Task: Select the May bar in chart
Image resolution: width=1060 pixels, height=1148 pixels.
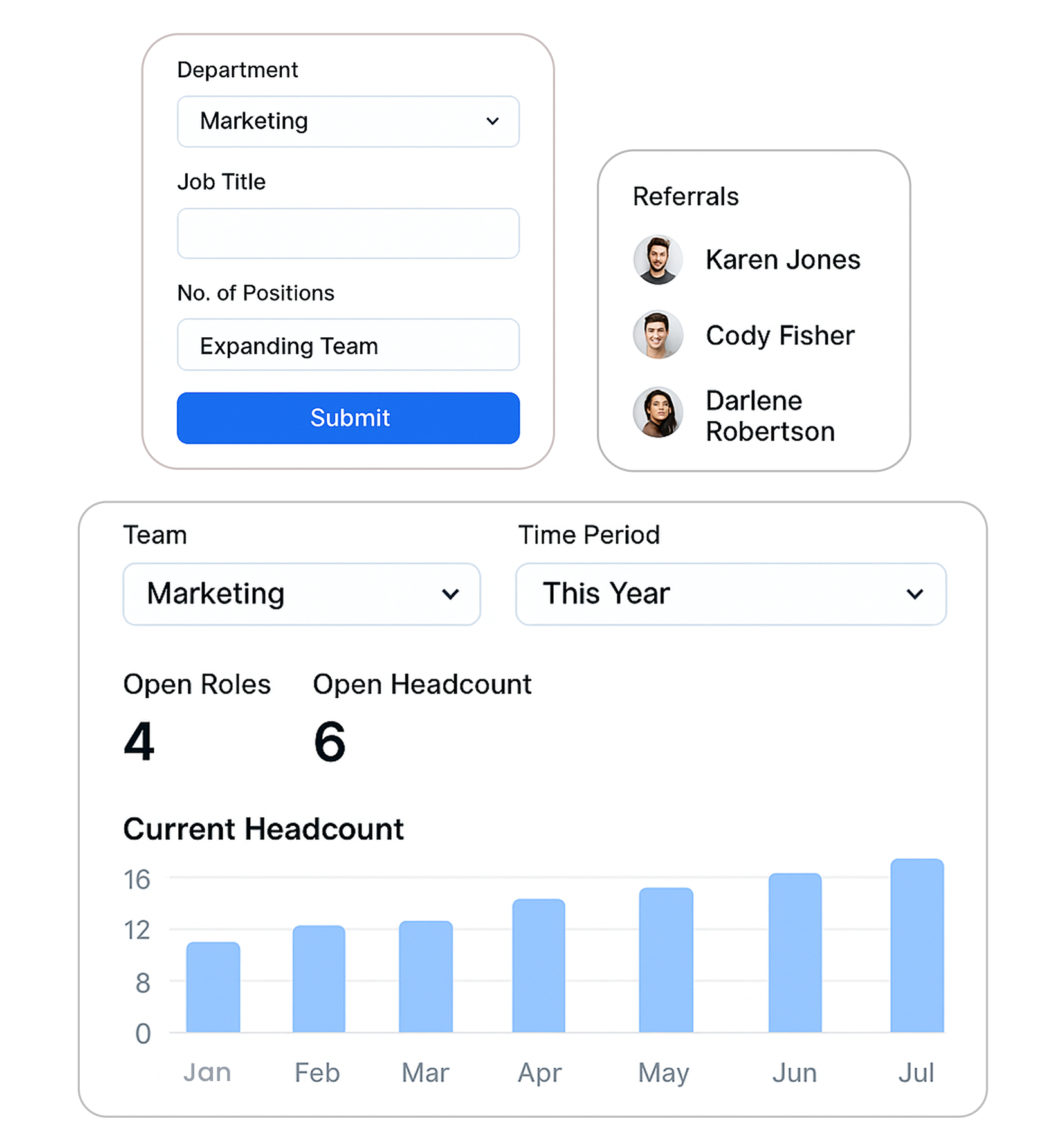Action: [666, 960]
